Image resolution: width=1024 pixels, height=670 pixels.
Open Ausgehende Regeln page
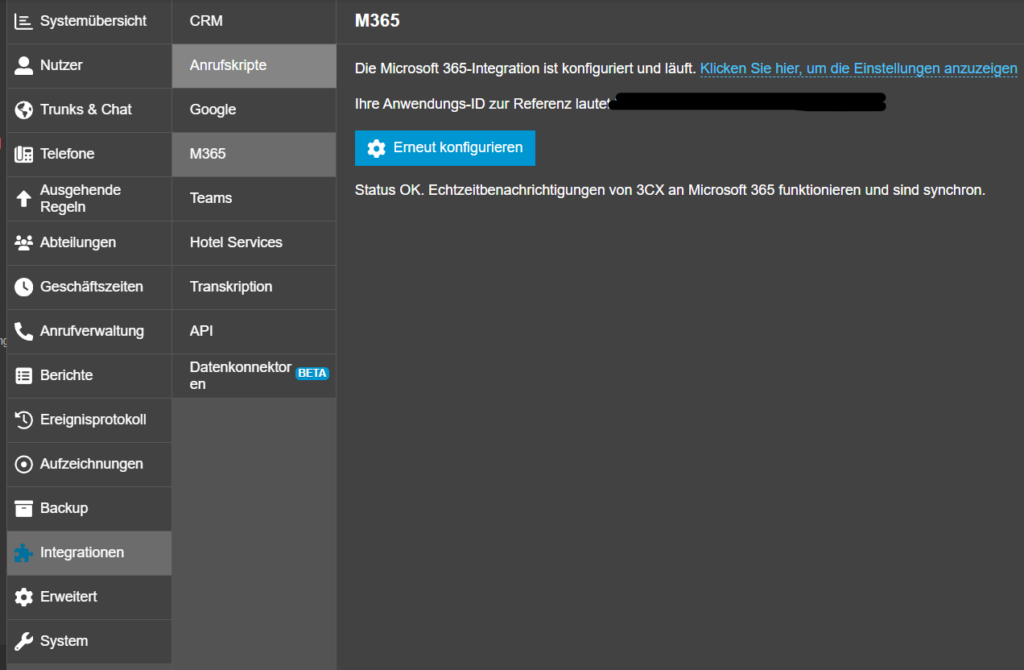click(89, 199)
